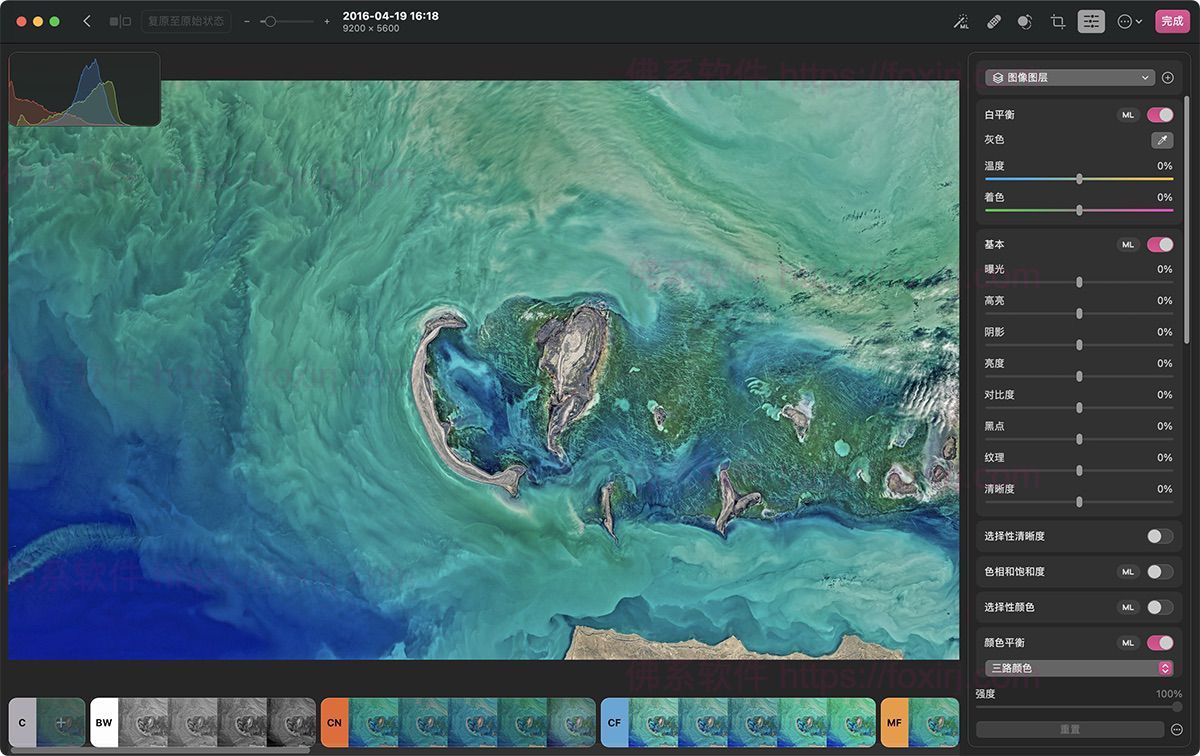The width and height of the screenshot is (1200, 756).
Task: Open the Crop tool
Action: click(x=1057, y=20)
